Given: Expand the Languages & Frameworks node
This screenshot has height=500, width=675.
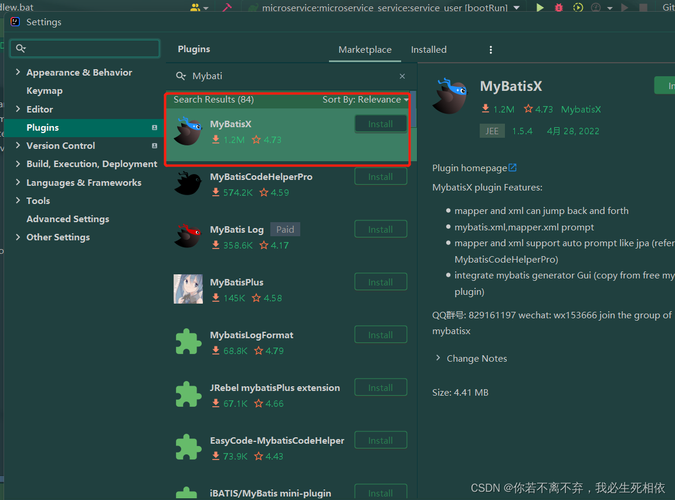Looking at the screenshot, I should pyautogui.click(x=18, y=182).
